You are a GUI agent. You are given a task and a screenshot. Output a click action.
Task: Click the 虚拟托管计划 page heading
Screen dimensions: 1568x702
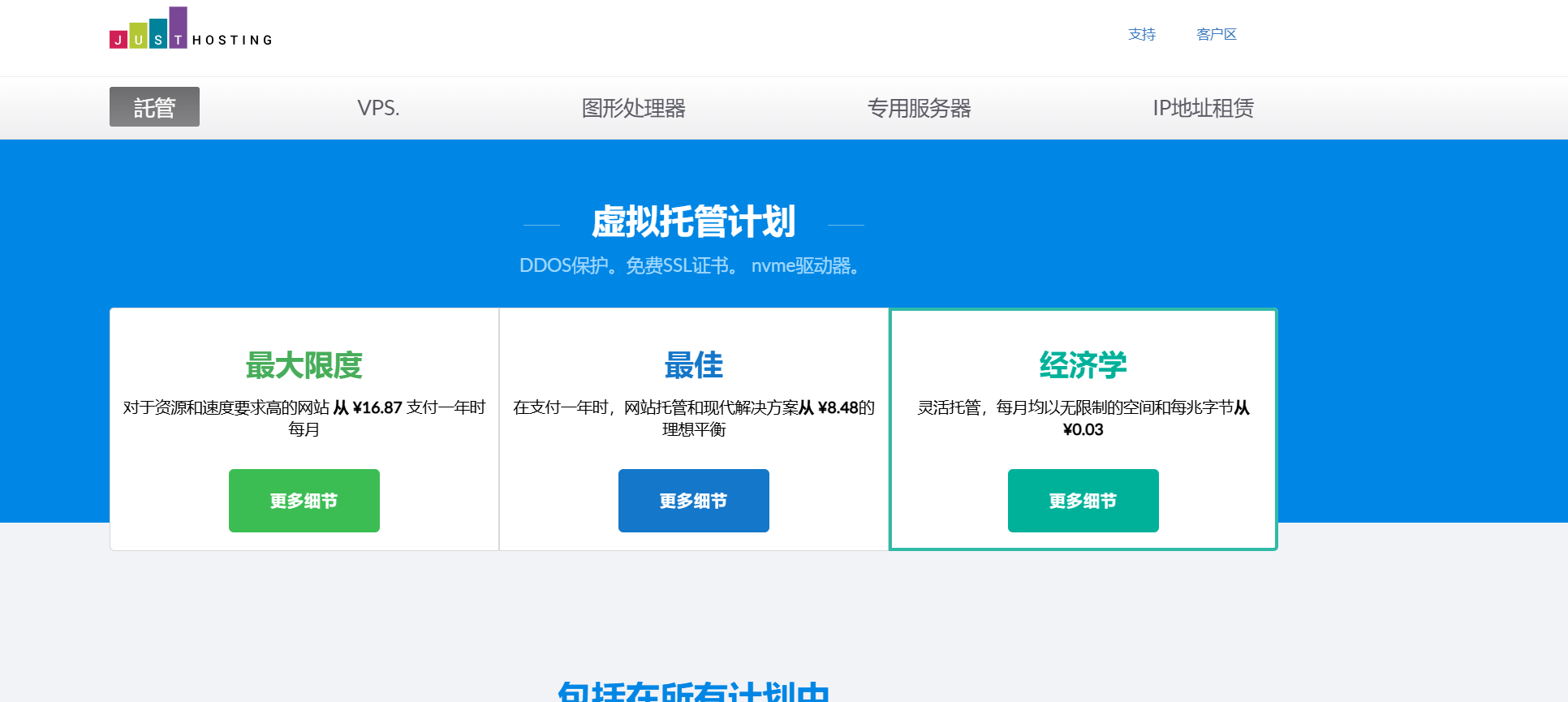pyautogui.click(x=693, y=222)
